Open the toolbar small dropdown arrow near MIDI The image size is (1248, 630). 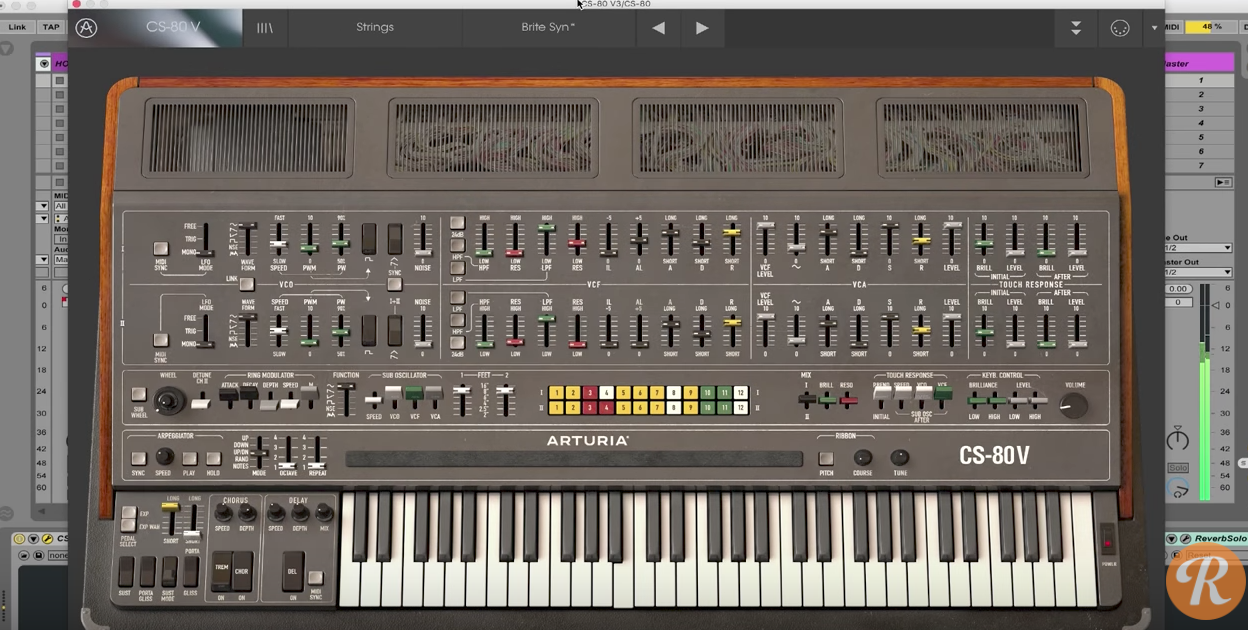(1154, 28)
